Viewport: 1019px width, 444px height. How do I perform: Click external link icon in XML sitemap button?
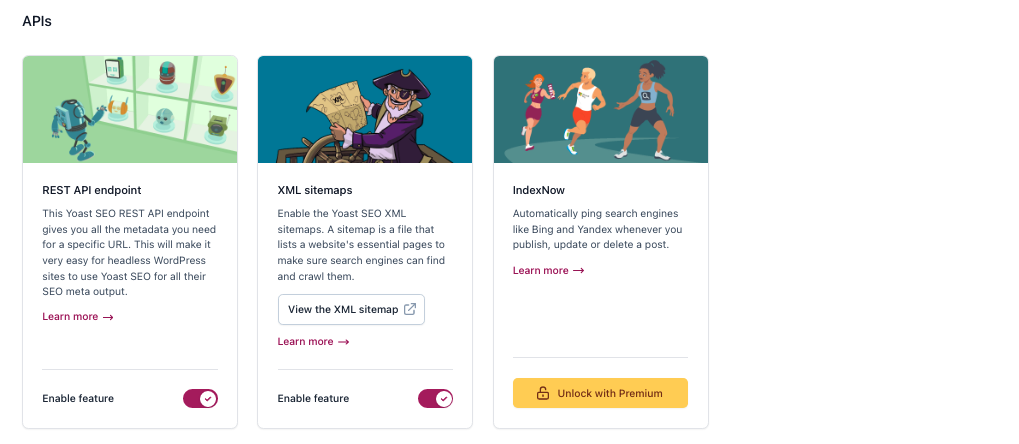tap(409, 309)
